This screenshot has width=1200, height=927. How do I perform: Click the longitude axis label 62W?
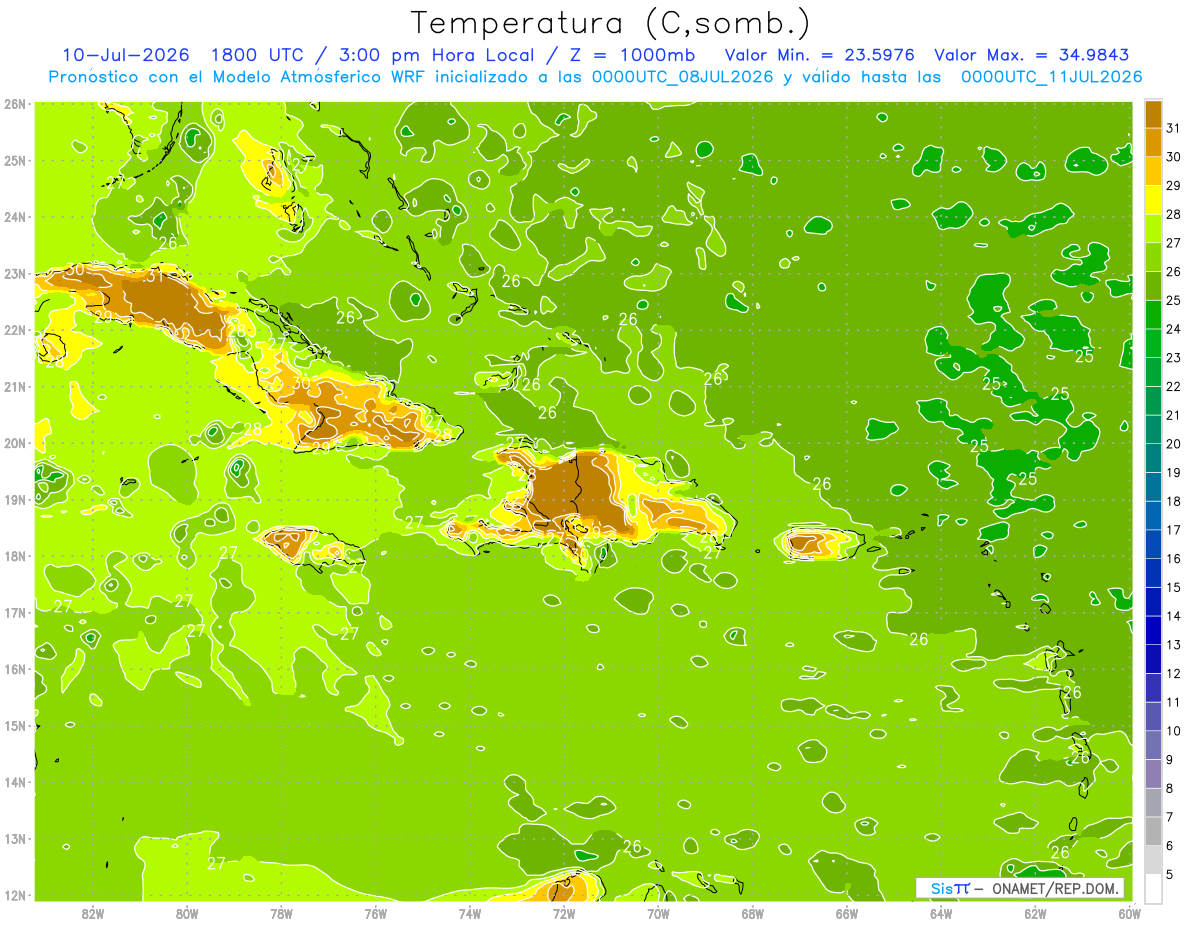click(1035, 913)
